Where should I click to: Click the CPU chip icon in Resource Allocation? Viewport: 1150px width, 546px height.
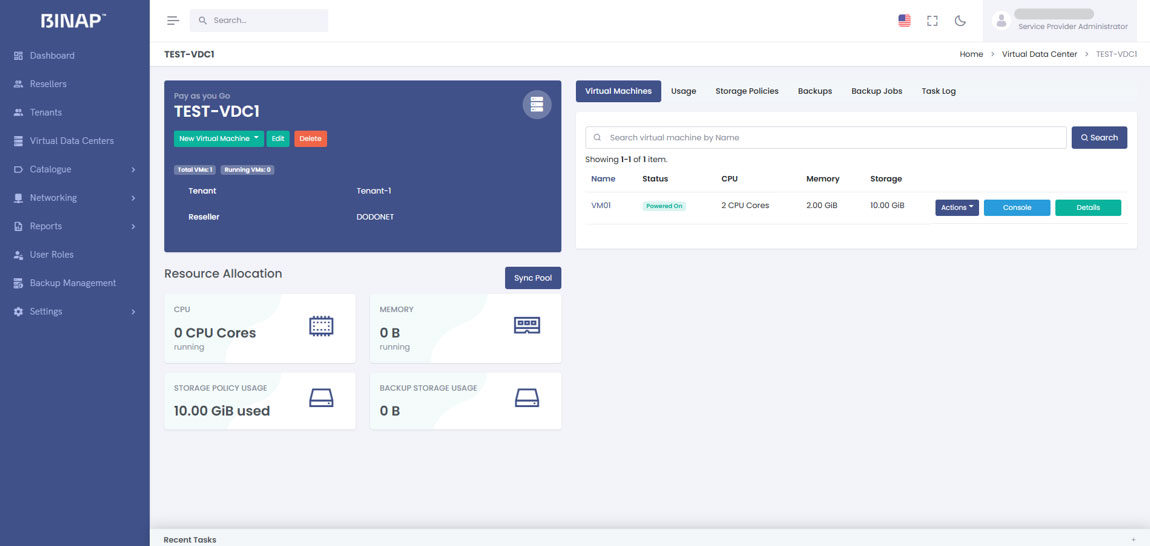321,326
